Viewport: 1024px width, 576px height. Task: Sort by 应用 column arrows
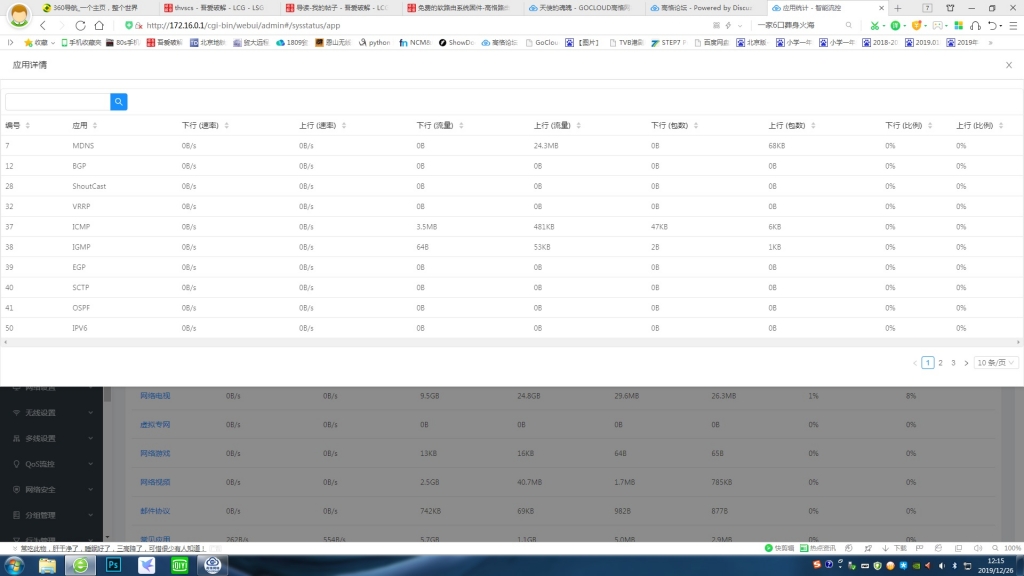(95, 125)
